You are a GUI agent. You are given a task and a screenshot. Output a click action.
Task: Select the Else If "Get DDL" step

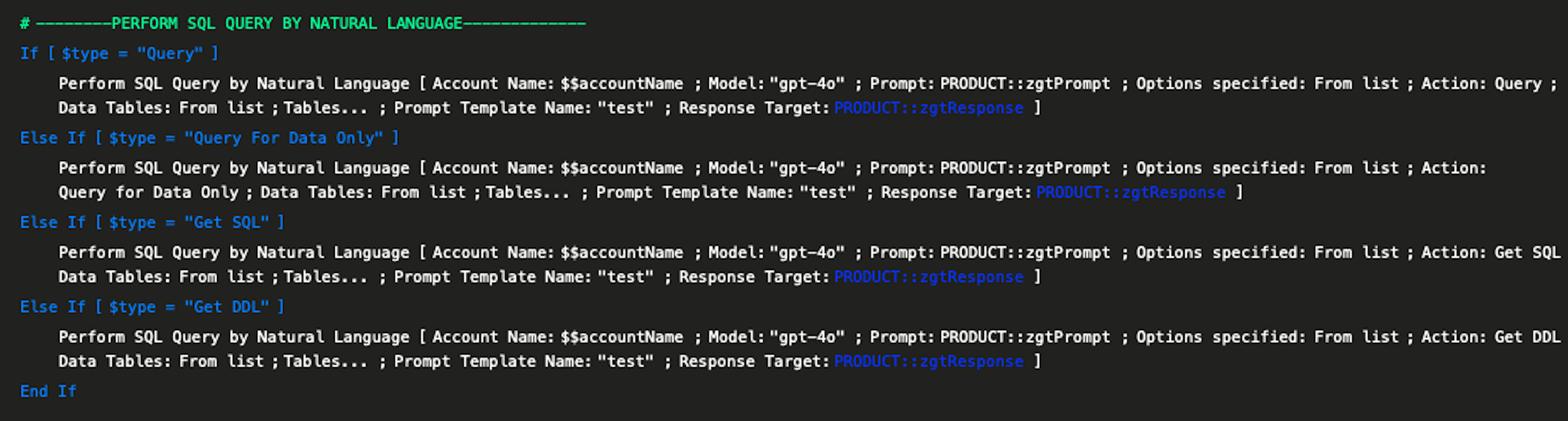pyautogui.click(x=152, y=307)
